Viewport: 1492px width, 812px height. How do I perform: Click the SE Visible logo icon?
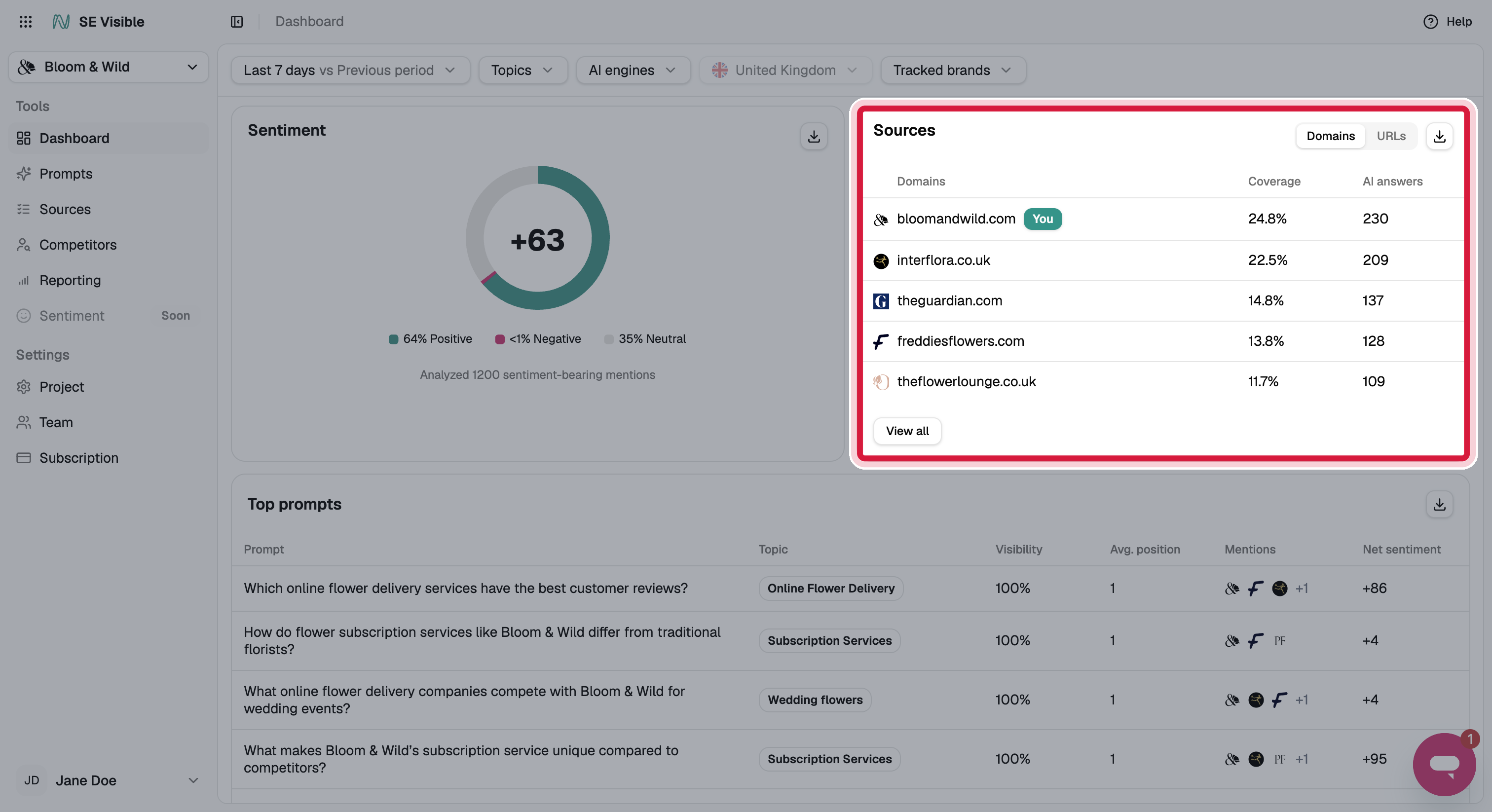[x=61, y=21]
